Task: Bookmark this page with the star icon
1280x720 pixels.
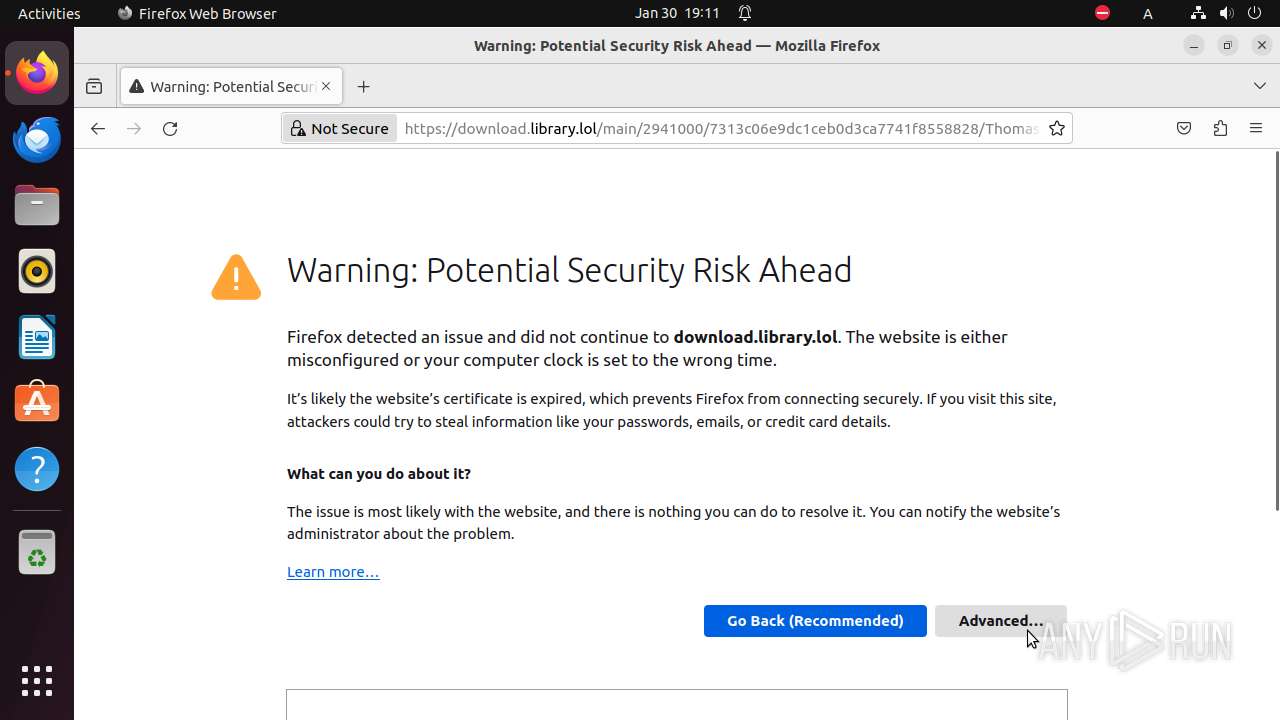Action: pos(1057,129)
